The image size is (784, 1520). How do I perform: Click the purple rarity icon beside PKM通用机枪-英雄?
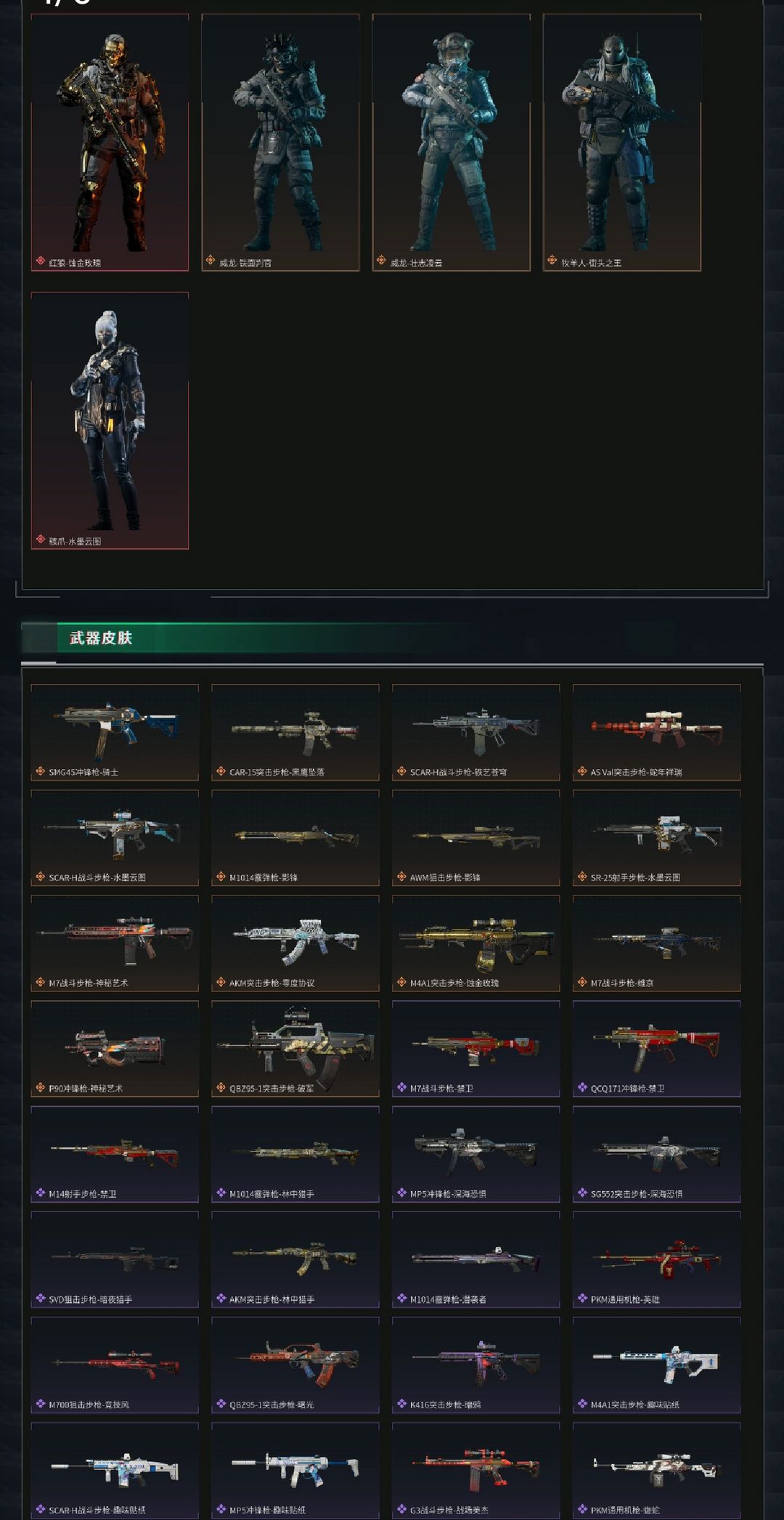(x=582, y=1298)
